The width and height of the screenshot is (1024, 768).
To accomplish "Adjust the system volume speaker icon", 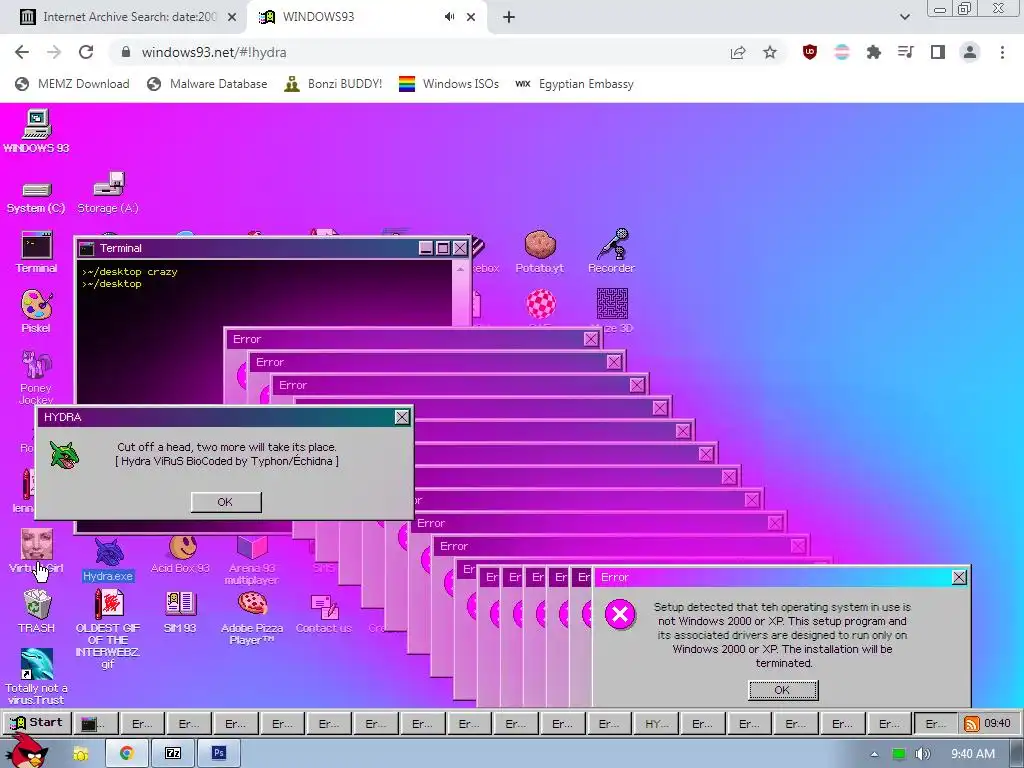I will click(922, 754).
